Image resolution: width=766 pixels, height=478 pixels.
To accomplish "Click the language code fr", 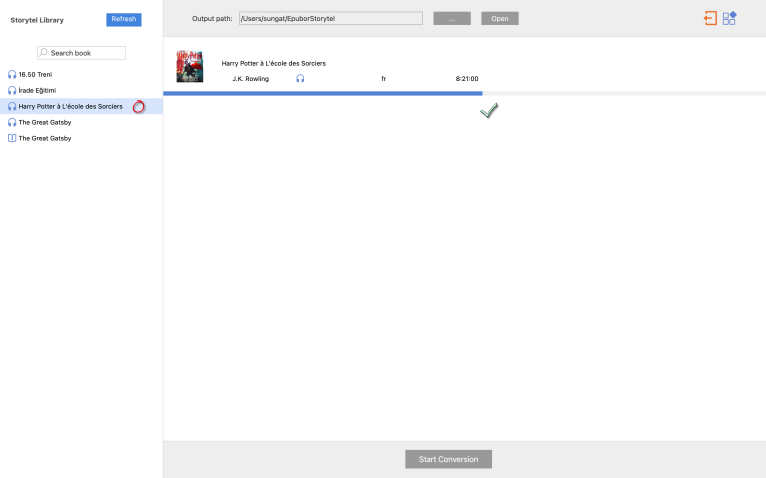I will pos(383,79).
